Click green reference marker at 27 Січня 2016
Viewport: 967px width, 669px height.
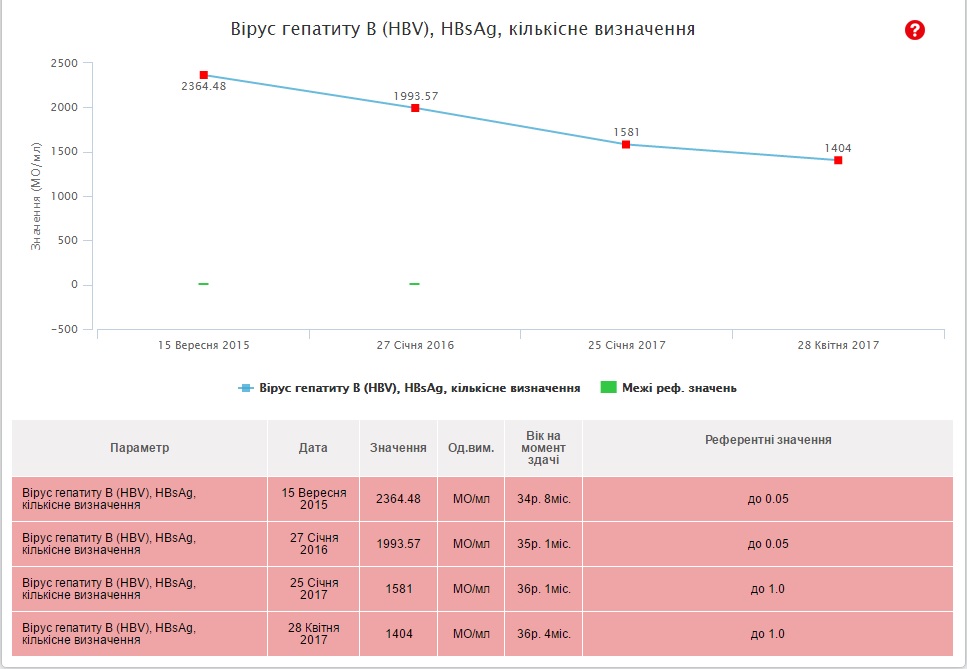pyautogui.click(x=415, y=284)
